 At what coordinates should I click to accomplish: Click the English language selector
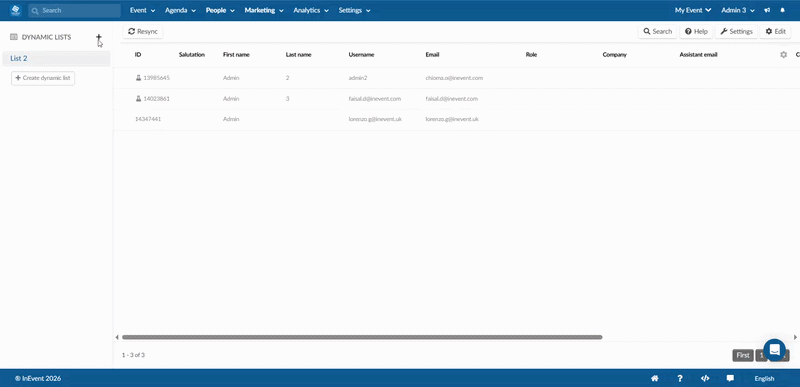point(764,378)
